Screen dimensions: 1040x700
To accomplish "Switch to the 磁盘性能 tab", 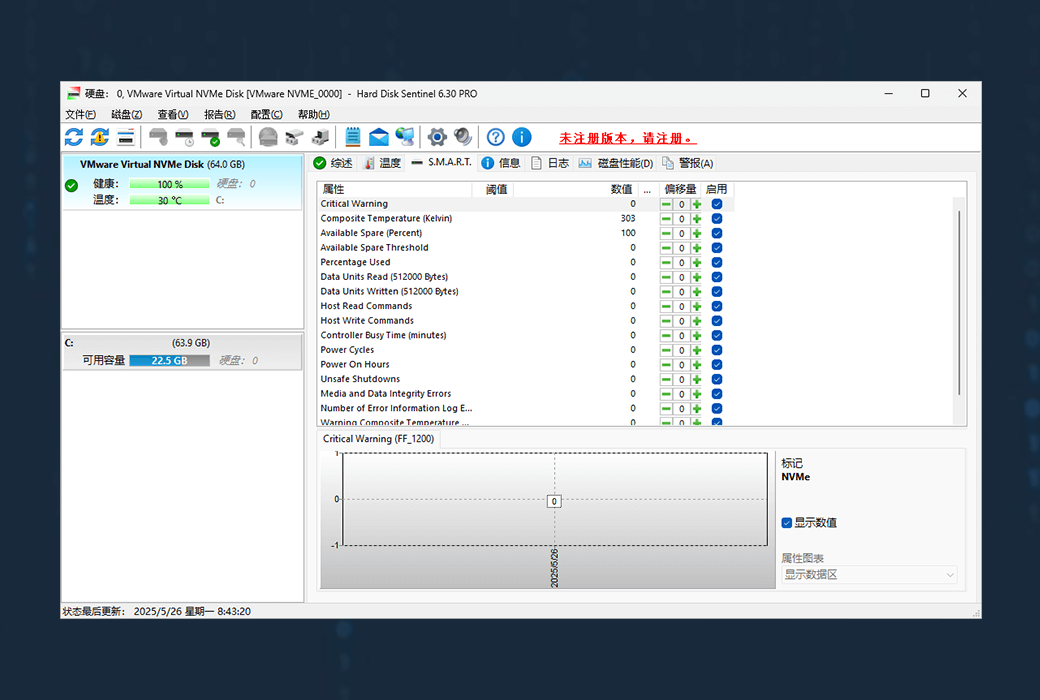I will tap(616, 163).
